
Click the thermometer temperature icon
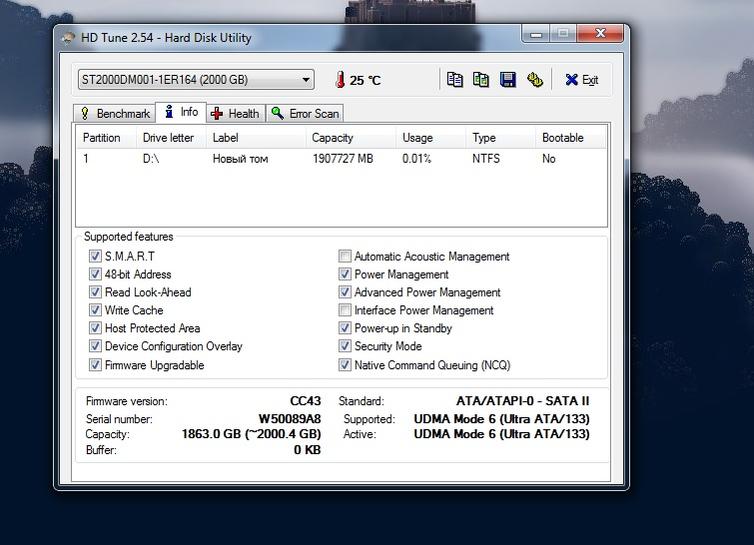pyautogui.click(x=340, y=80)
